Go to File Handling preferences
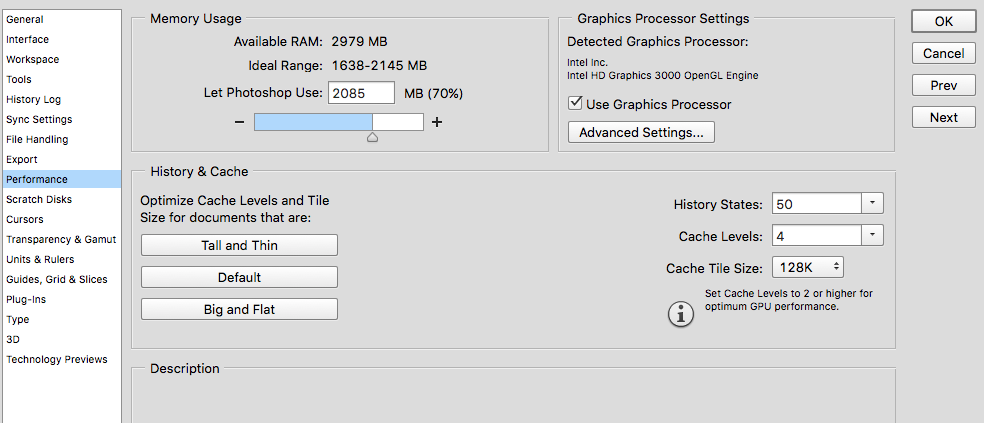The image size is (984, 423). pos(37,139)
